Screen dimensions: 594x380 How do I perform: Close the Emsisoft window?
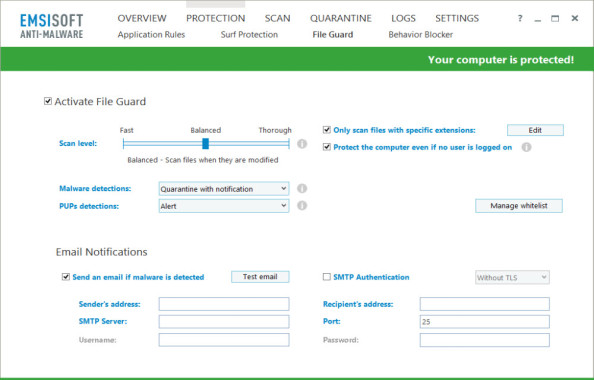(575, 18)
